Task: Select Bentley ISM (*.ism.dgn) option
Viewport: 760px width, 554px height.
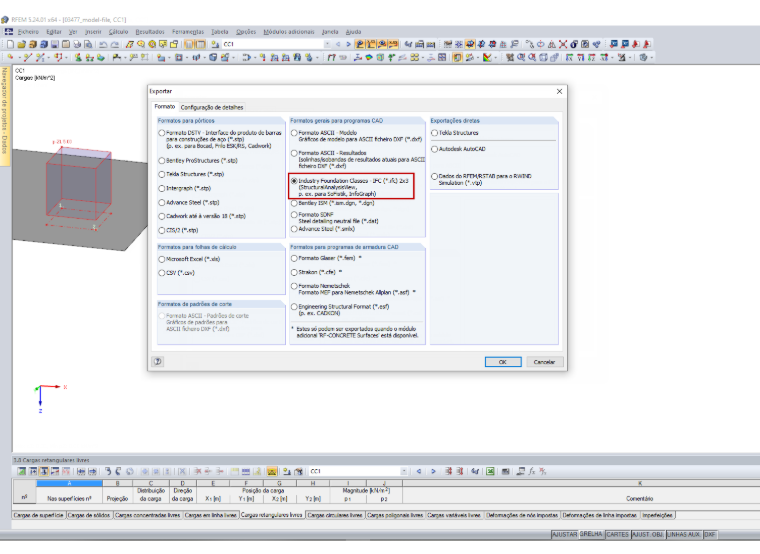Action: [294, 203]
